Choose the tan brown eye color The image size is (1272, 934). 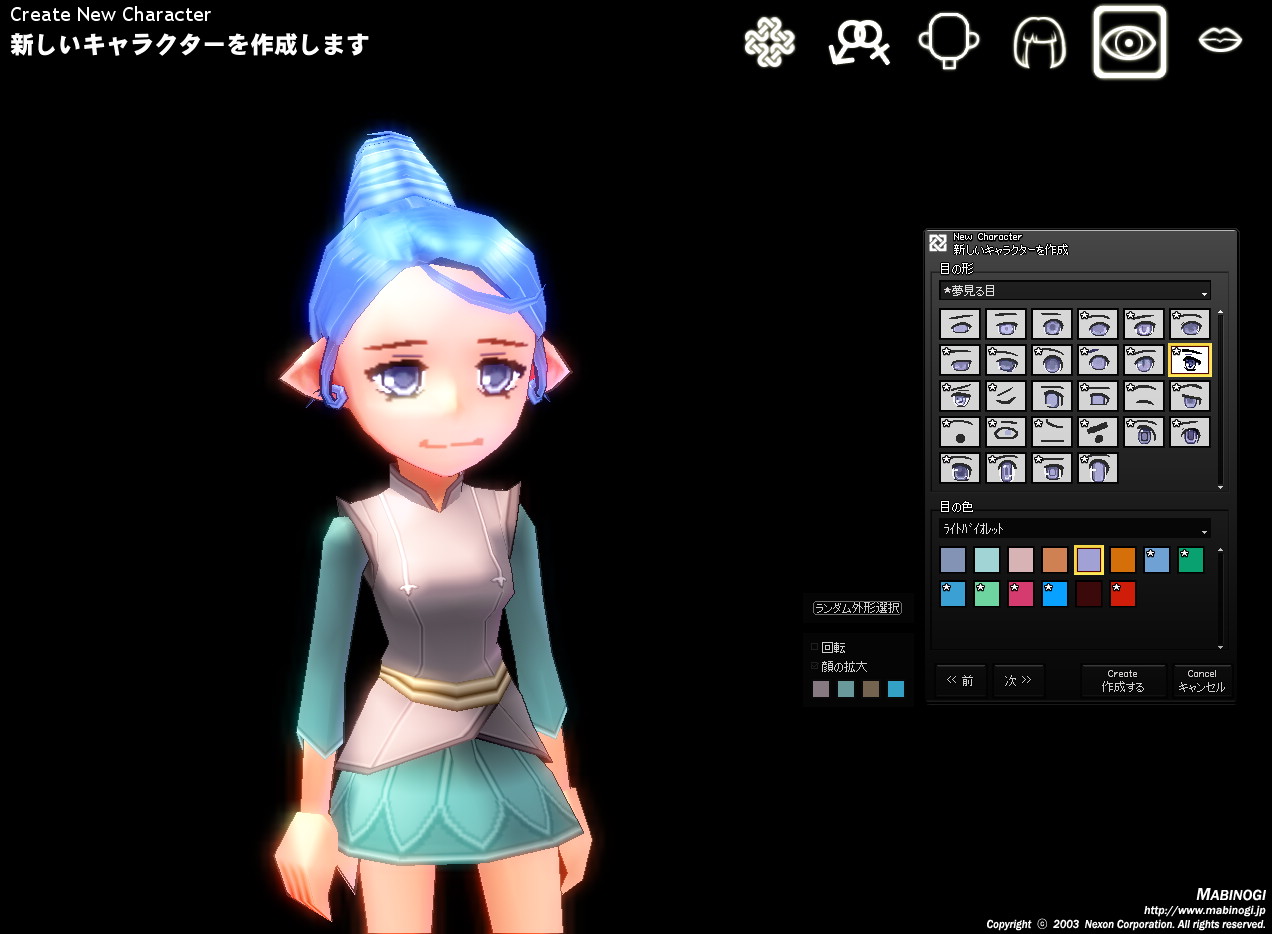point(1055,560)
